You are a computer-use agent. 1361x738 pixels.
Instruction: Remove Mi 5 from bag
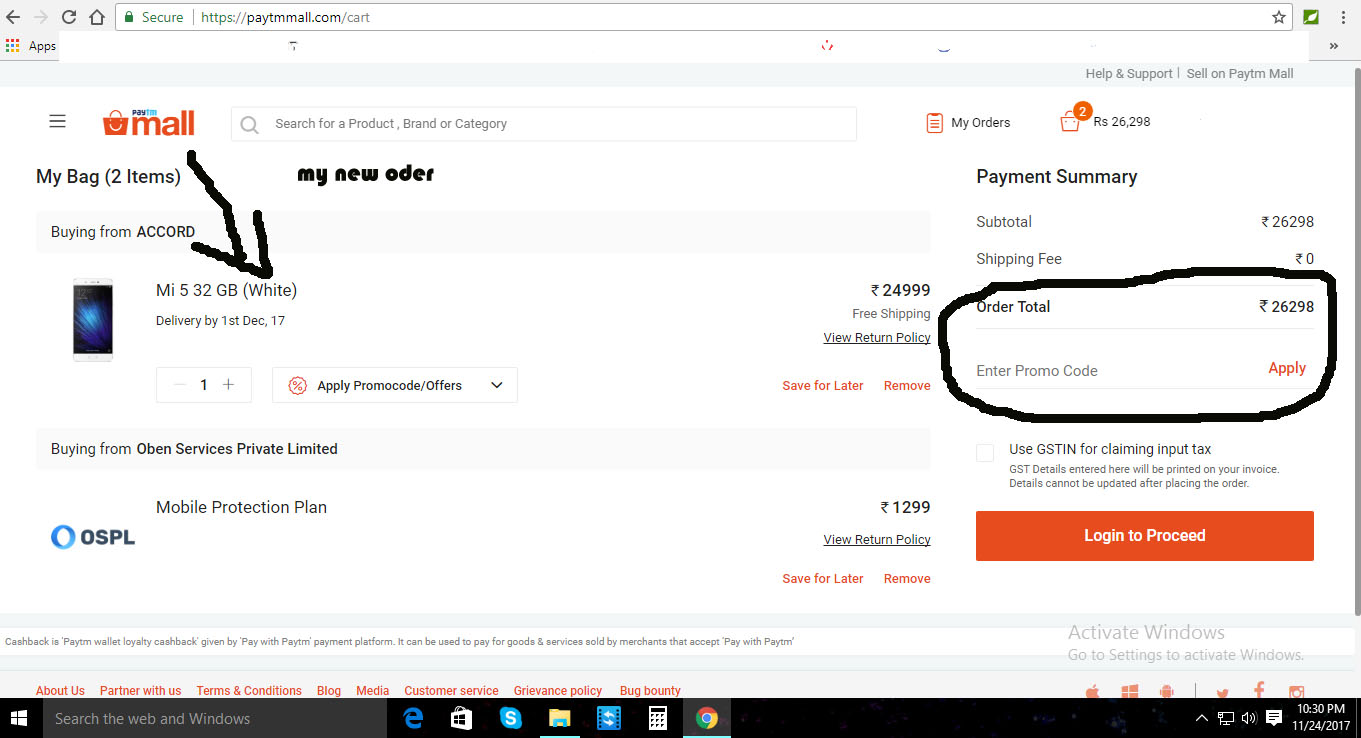(907, 386)
